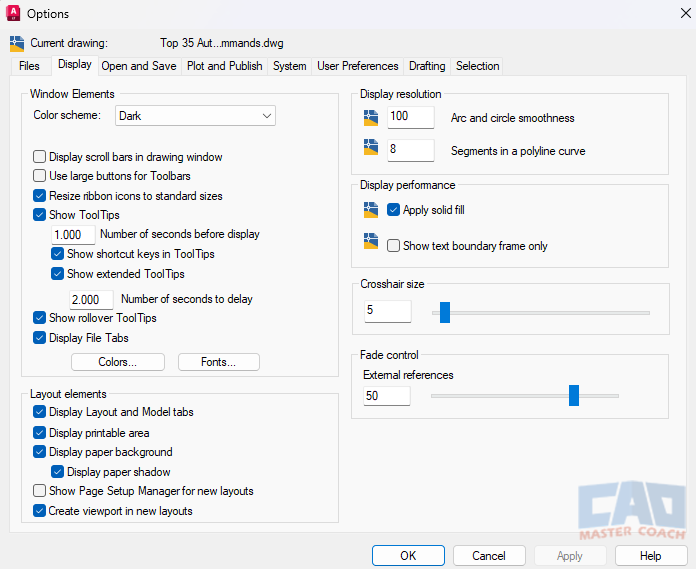Click the drawing icon beside Current drawing
The height and width of the screenshot is (569, 696).
coord(17,43)
